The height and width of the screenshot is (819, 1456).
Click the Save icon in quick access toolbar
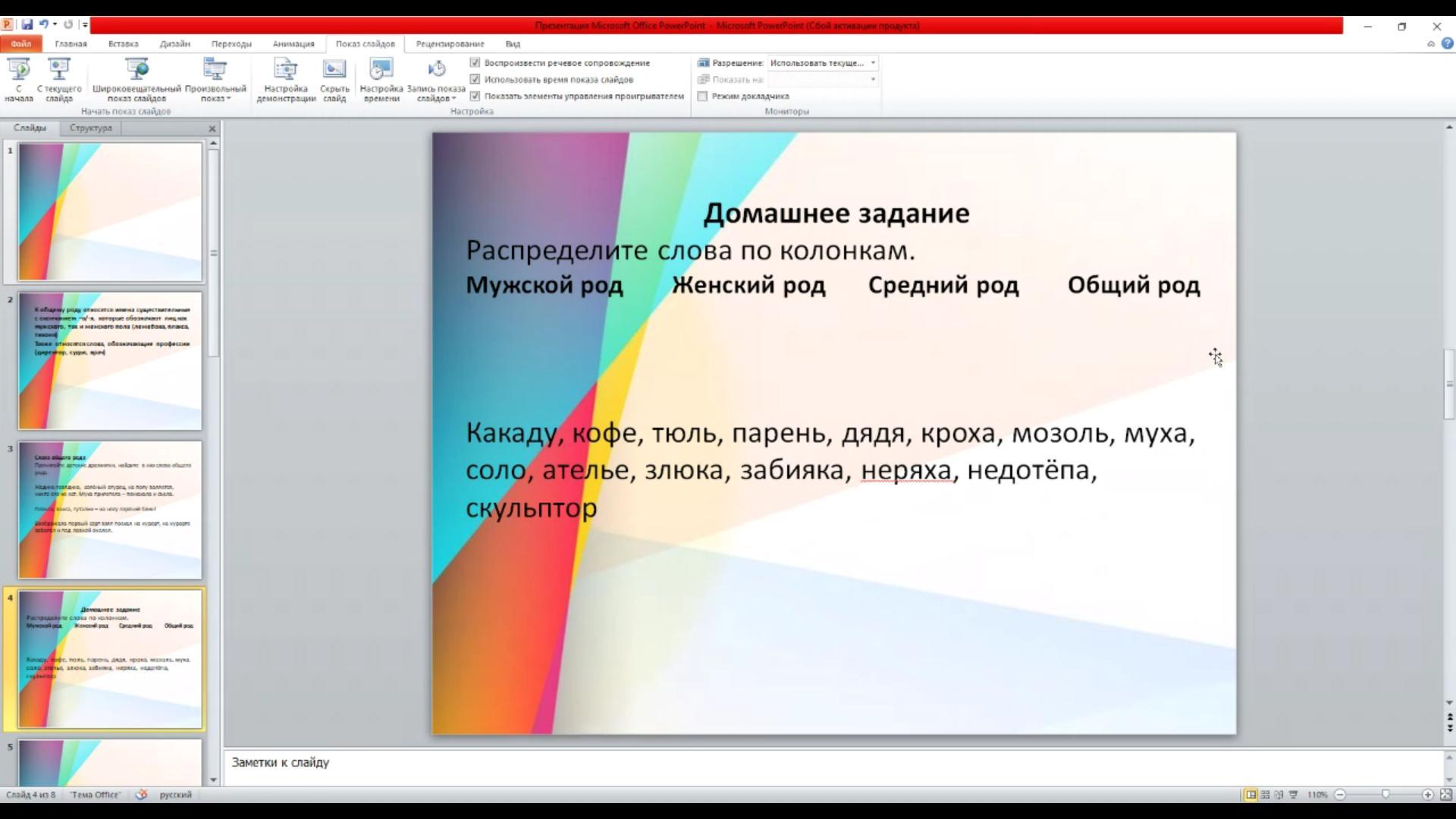point(27,25)
